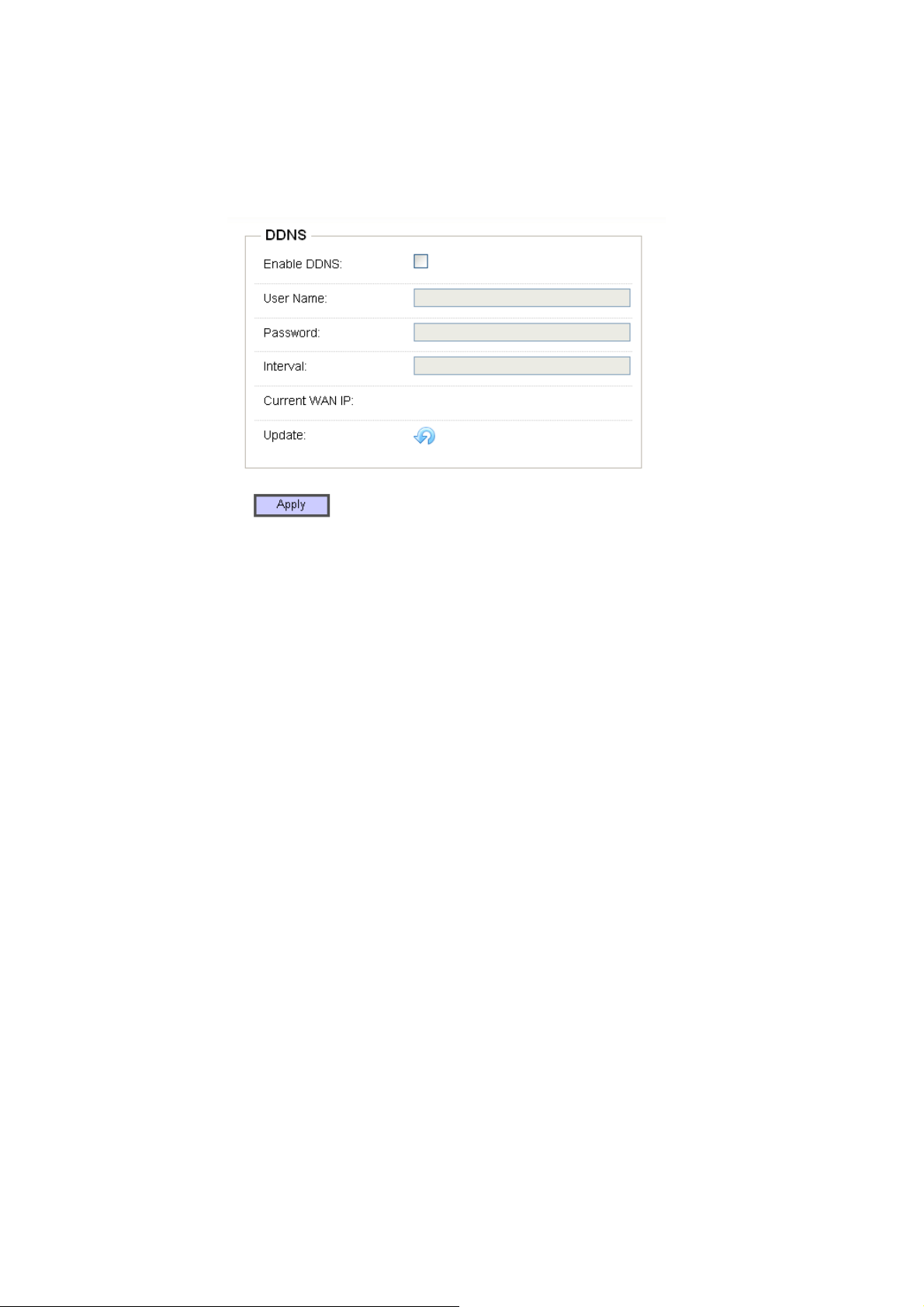The height and width of the screenshot is (1307, 924).
Task: Select the Interval input field
Action: coord(521,366)
